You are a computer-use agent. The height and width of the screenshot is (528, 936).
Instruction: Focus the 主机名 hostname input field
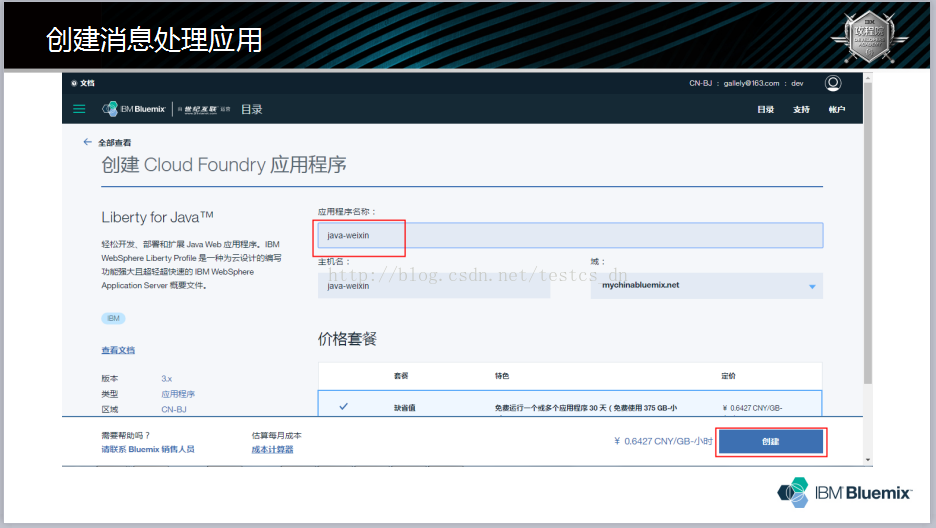(x=434, y=286)
